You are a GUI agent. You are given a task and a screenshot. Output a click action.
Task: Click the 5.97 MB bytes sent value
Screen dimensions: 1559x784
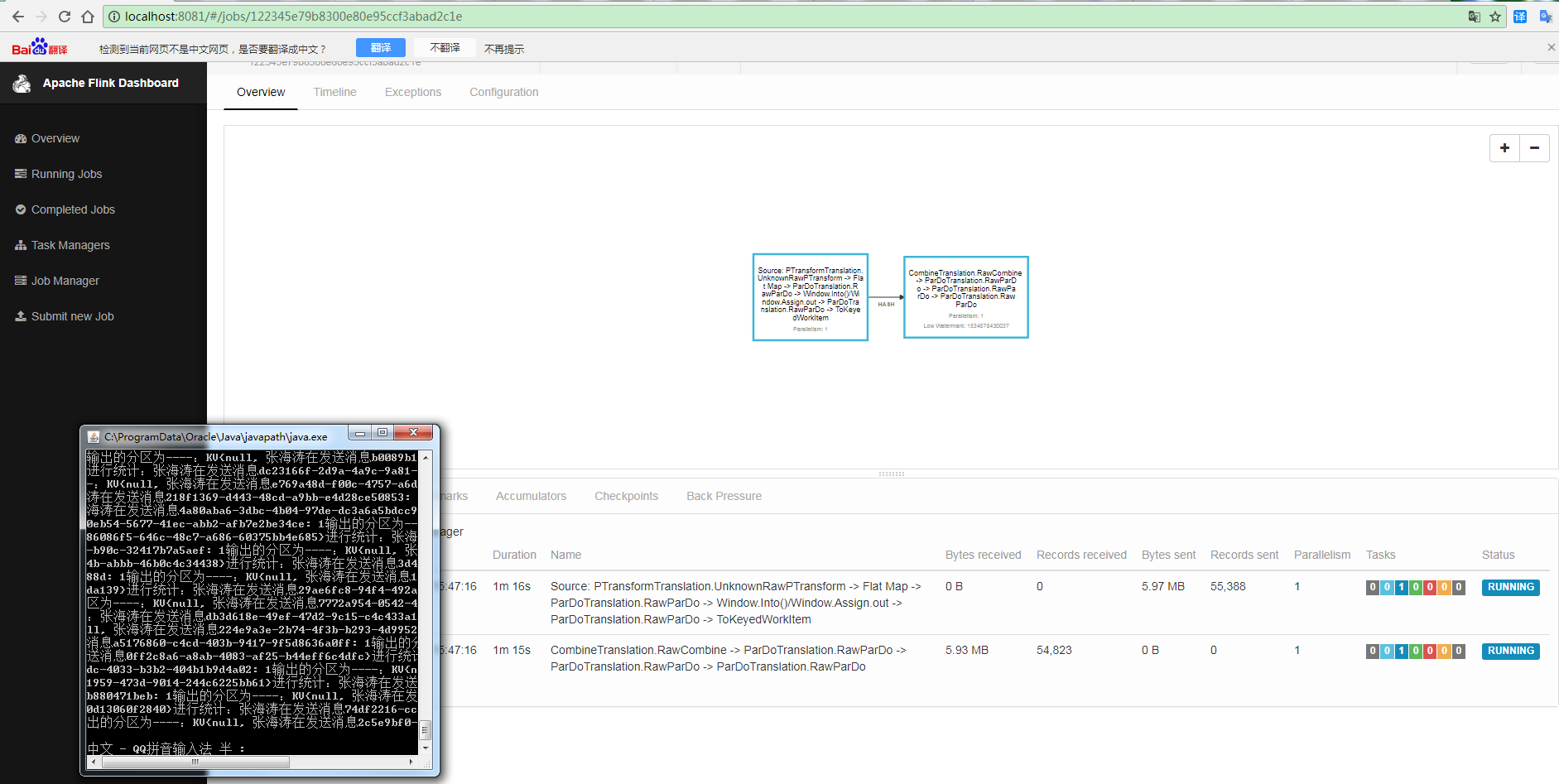[1162, 586]
